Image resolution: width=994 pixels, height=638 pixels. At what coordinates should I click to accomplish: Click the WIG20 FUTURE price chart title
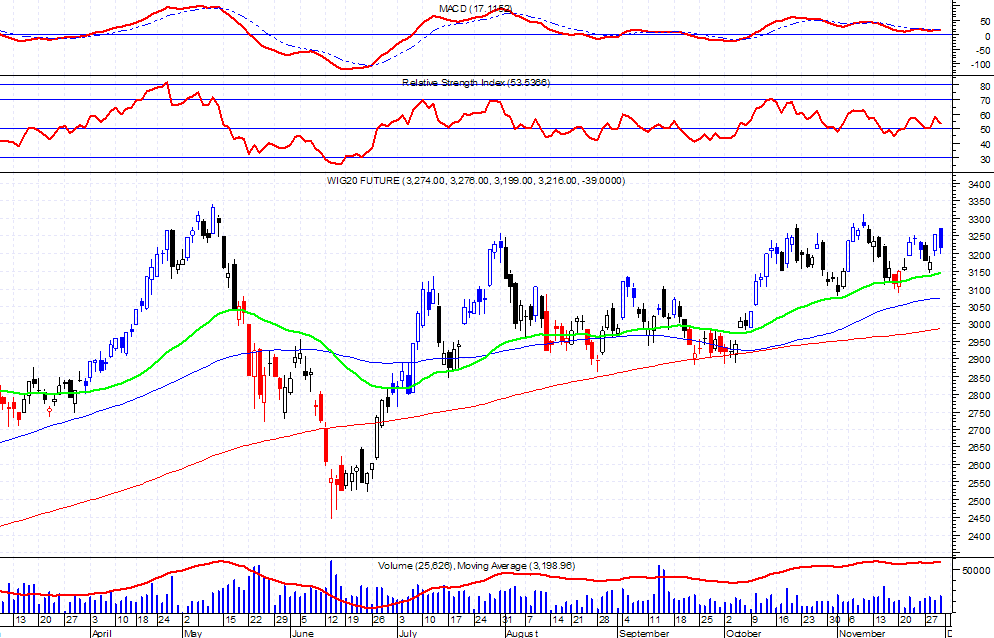[x=476, y=181]
